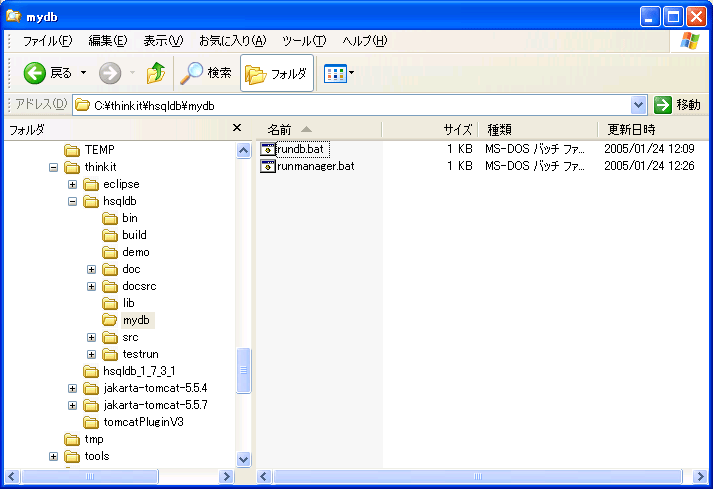
Task: Select the doc folder icon
Action: pyautogui.click(x=110, y=269)
